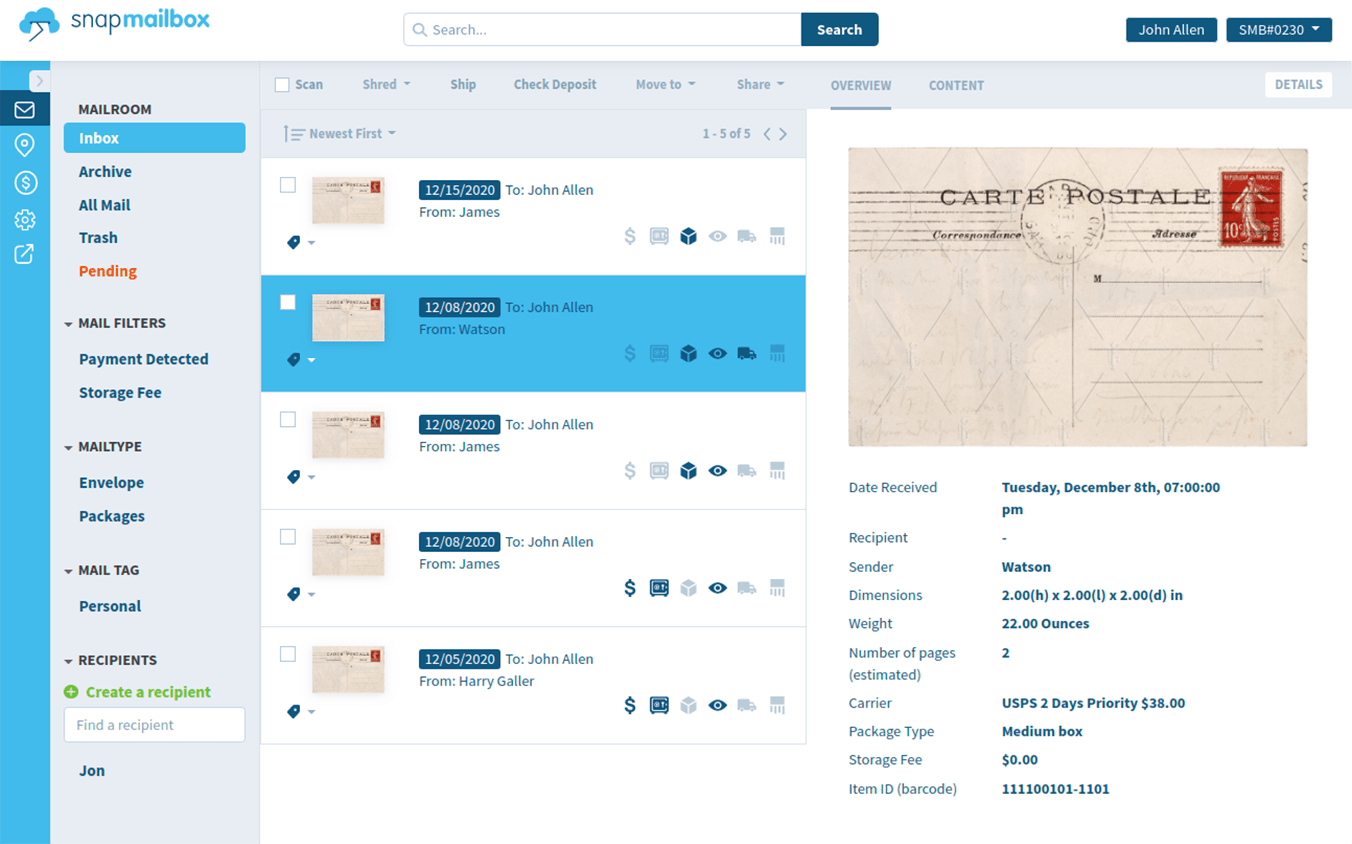Click the check deposit icon on 12/15/2020 mail

tap(659, 237)
